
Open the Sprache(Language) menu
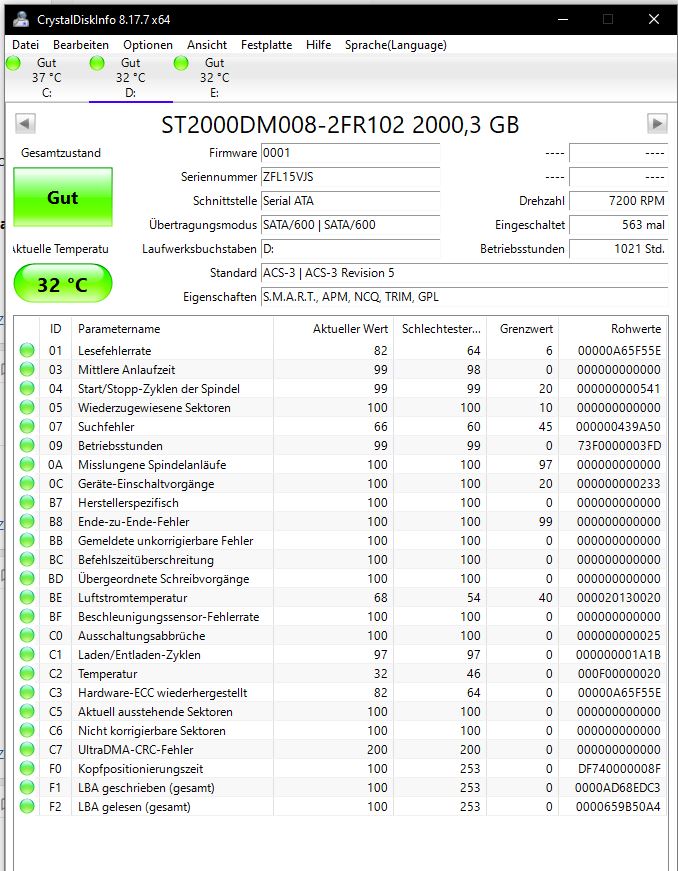(395, 45)
